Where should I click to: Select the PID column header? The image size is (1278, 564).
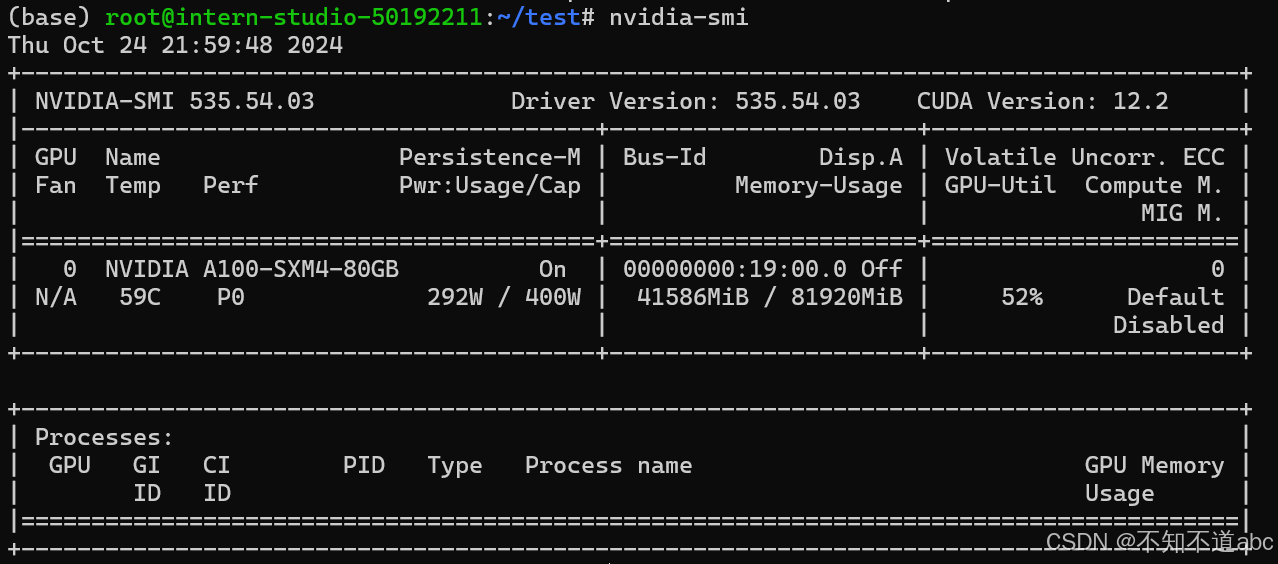coord(364,465)
